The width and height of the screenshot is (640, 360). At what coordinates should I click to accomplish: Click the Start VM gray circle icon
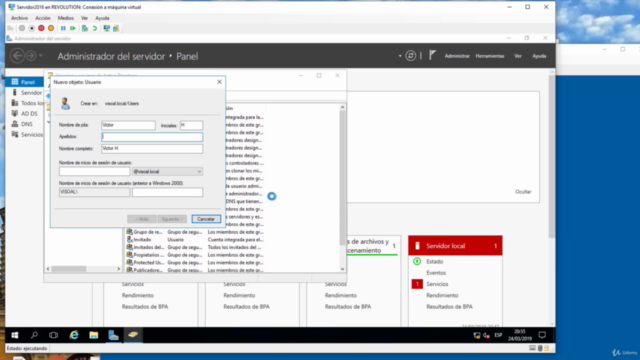22,28
